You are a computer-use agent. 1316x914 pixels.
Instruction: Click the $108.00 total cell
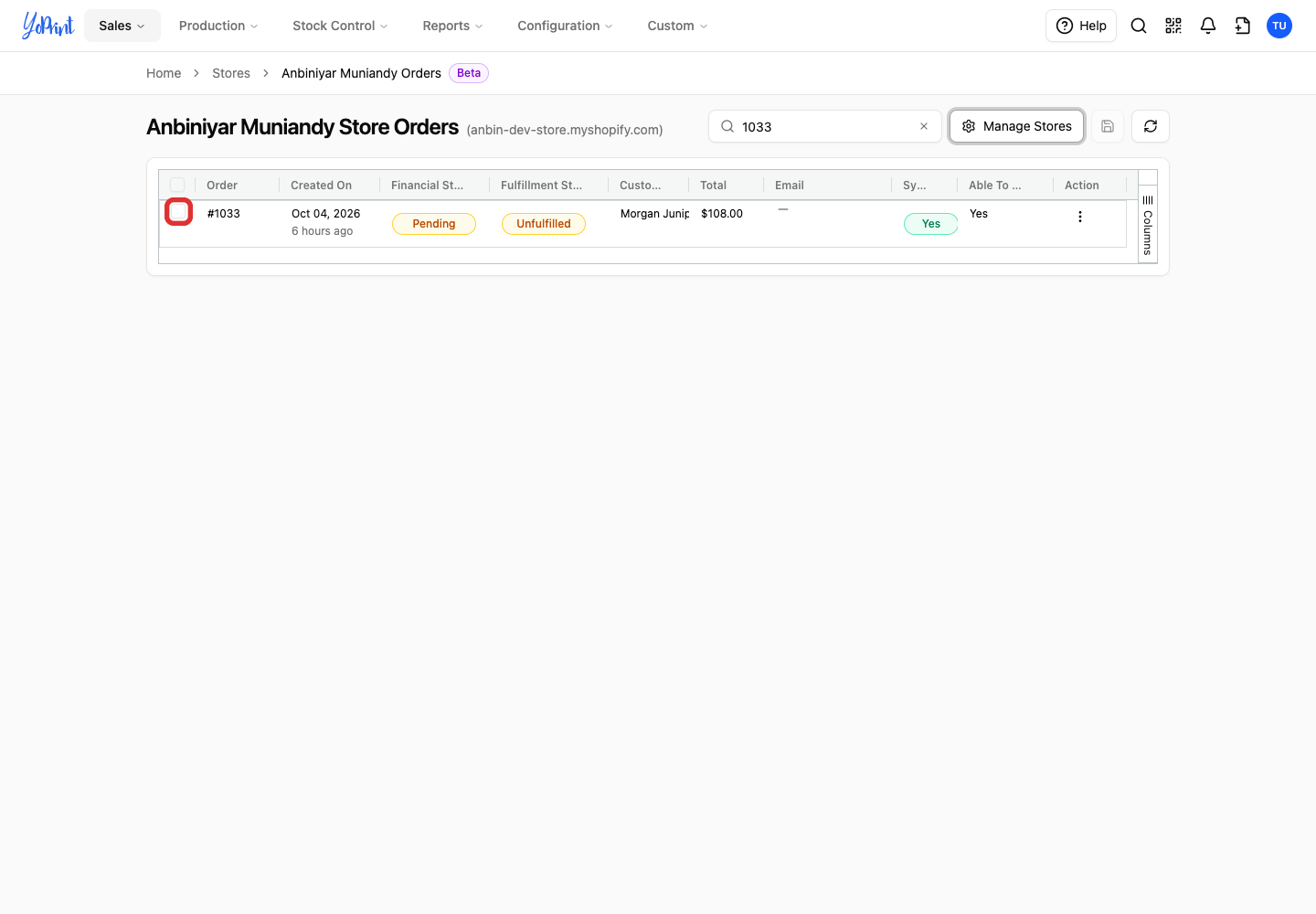pyautogui.click(x=722, y=214)
